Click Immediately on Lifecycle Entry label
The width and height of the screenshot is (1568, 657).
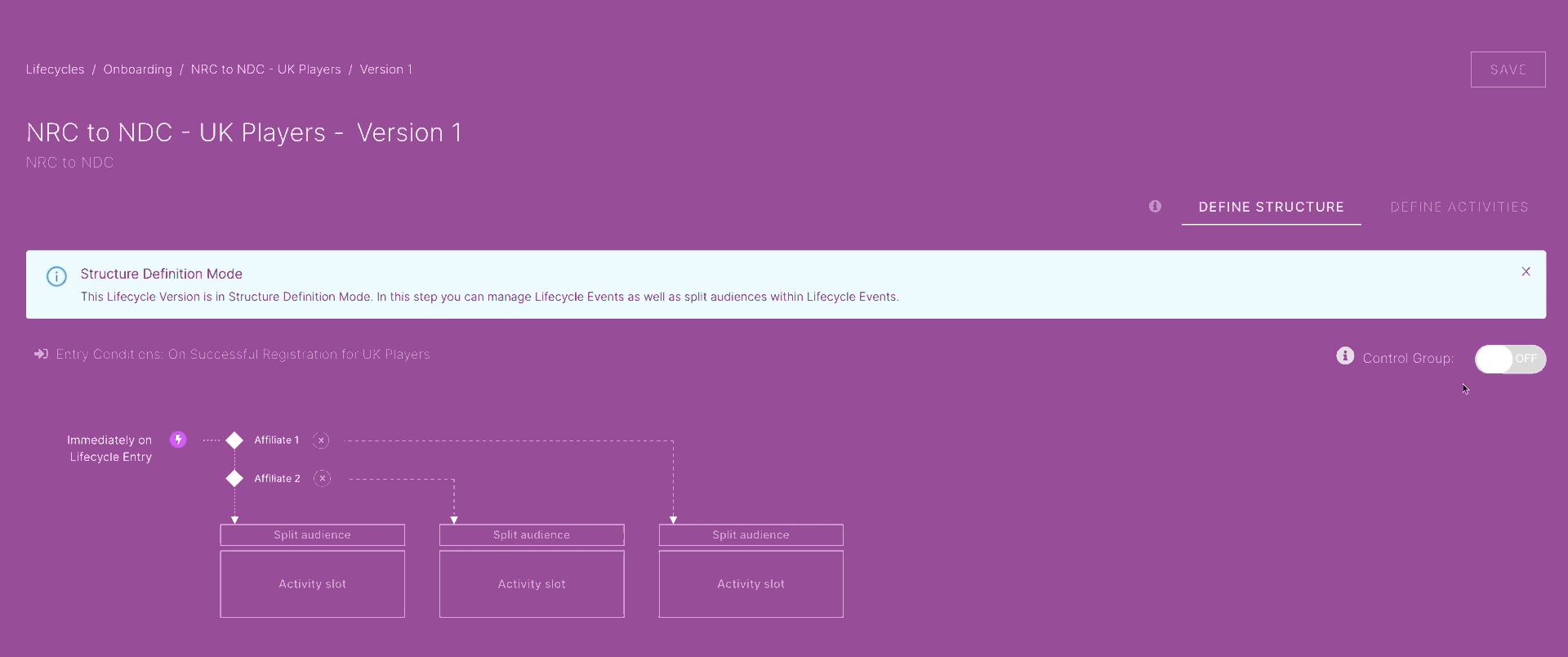pos(109,448)
